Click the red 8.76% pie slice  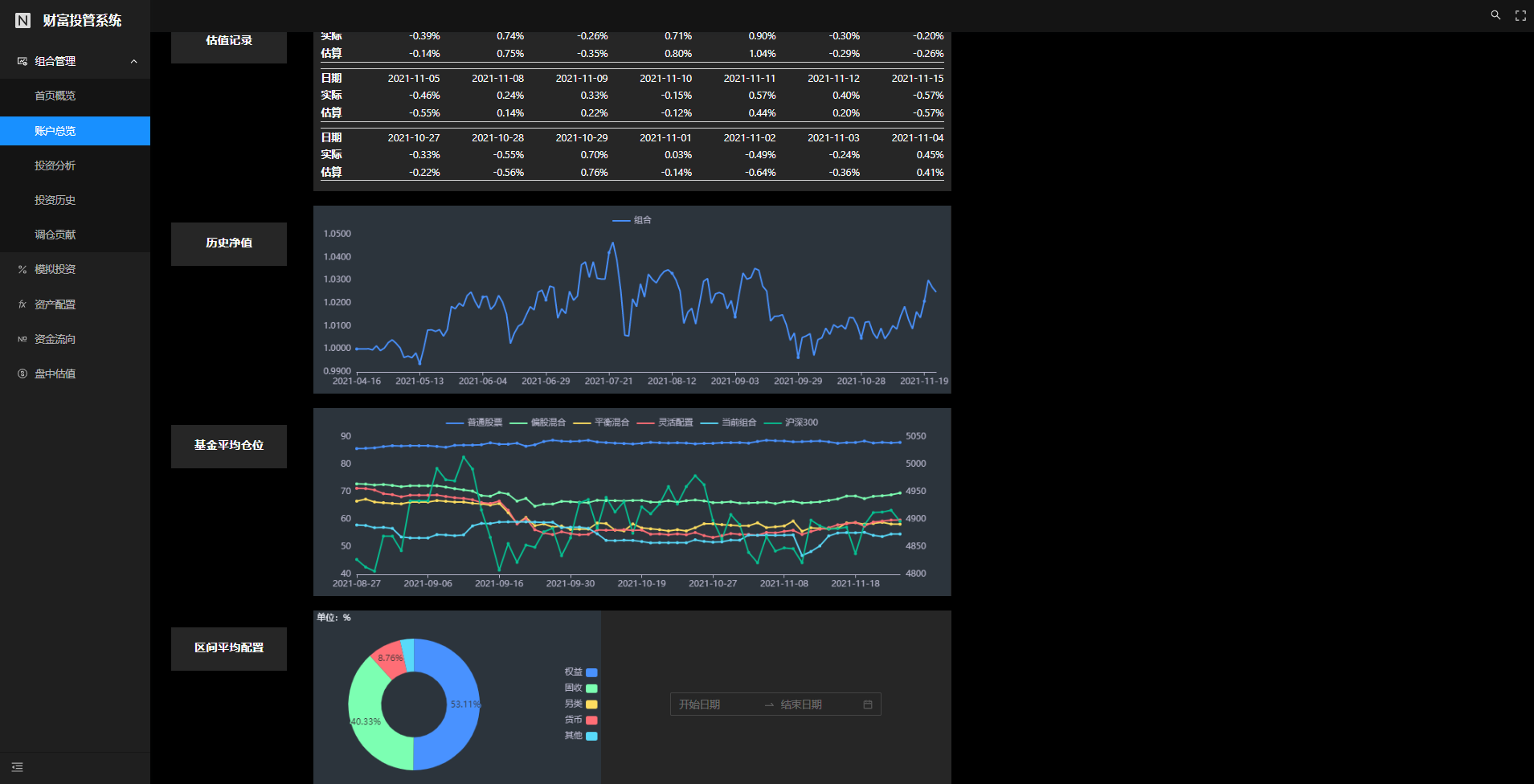point(391,658)
